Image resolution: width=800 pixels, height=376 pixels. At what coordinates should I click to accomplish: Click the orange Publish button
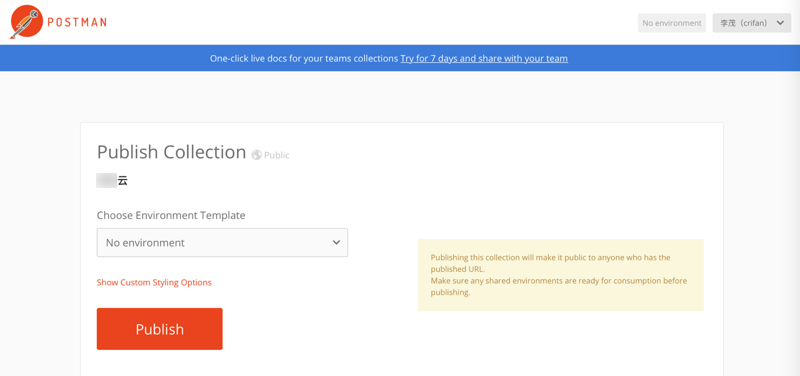click(x=160, y=329)
